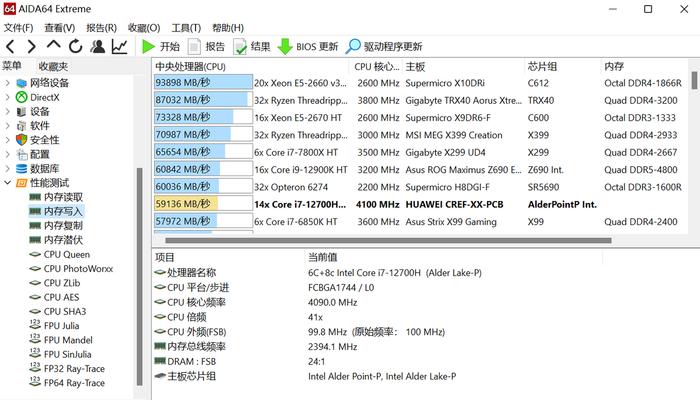Click the DirectX Xbox icon
The image size is (700, 400).
coord(21,97)
